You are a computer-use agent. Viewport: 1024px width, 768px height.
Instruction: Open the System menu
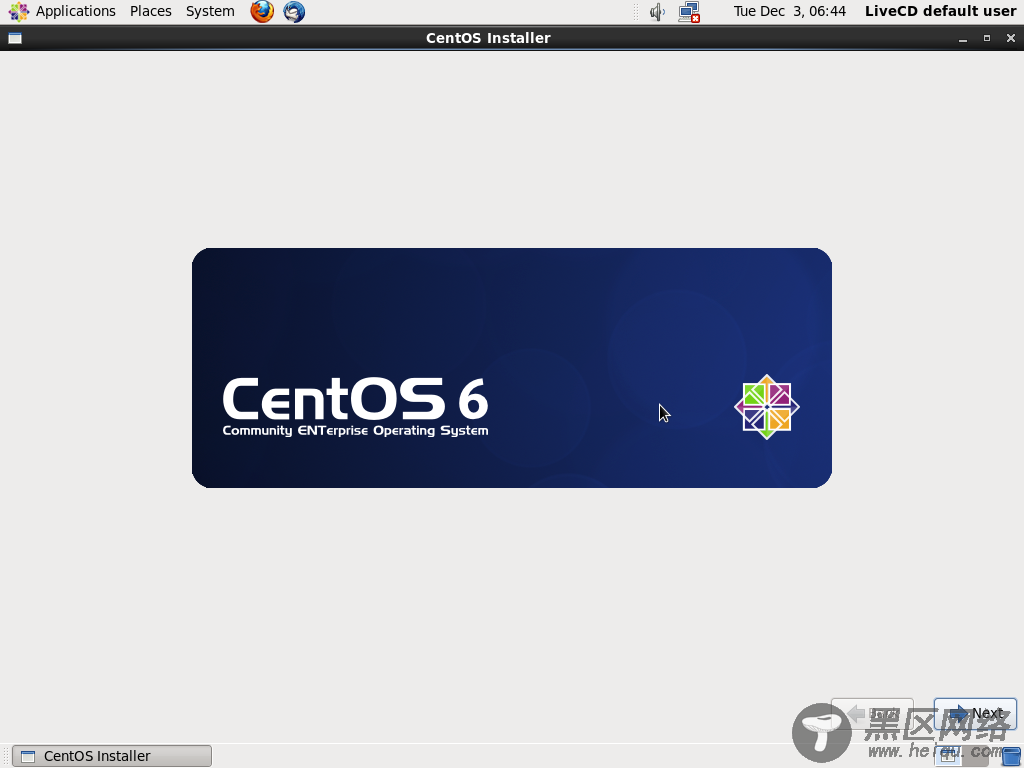(210, 11)
